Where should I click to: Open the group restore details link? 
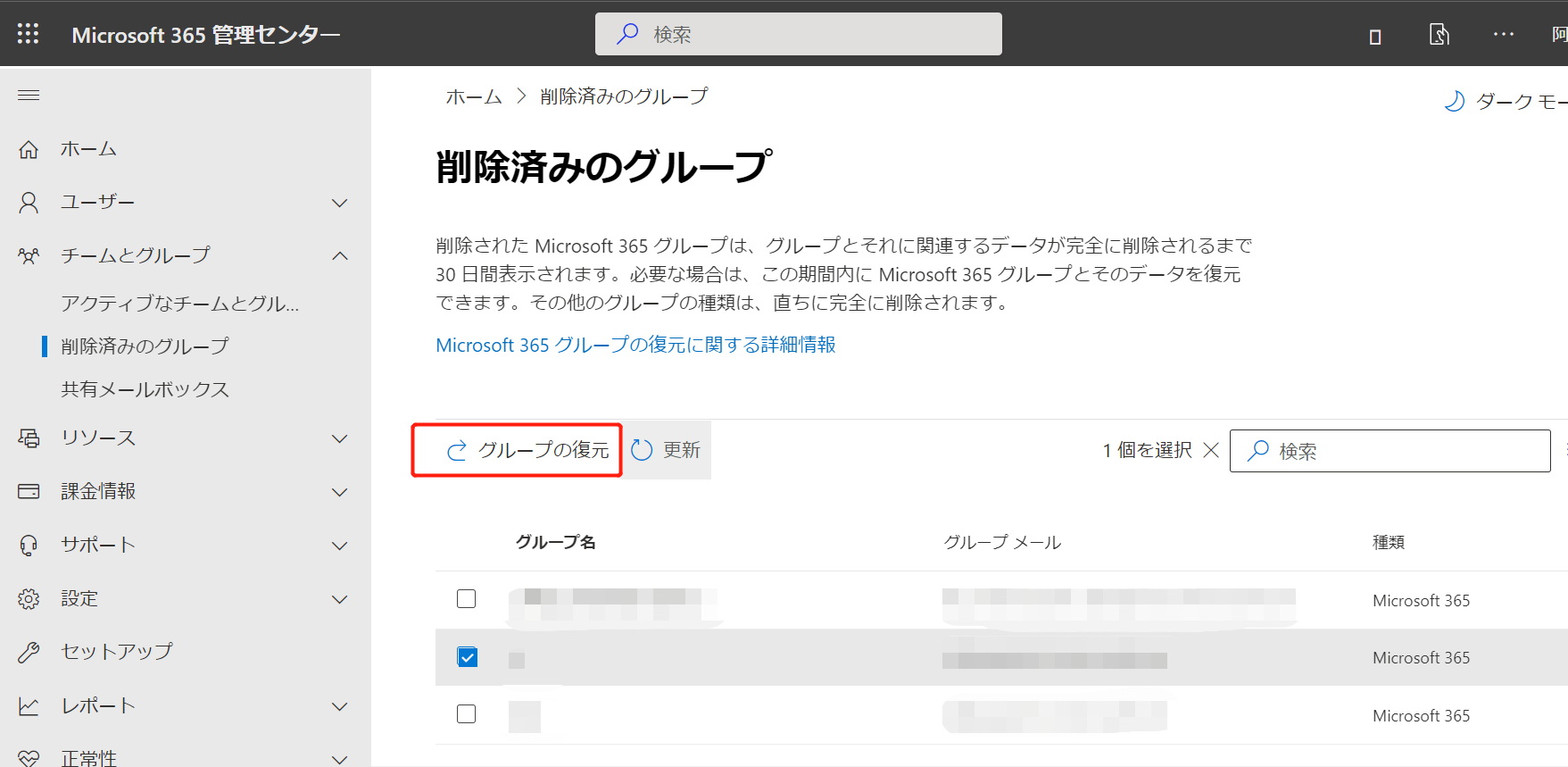(635, 345)
